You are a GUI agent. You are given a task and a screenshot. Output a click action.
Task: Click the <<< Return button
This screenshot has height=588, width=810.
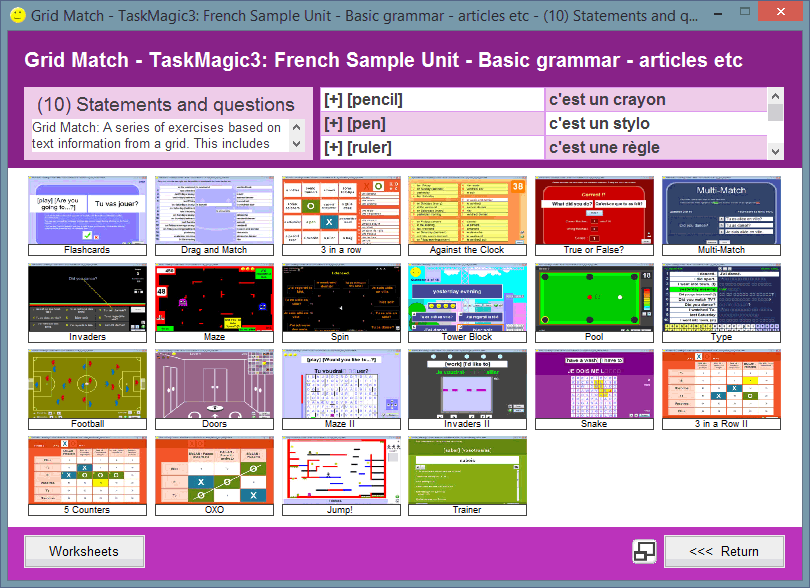pyautogui.click(x=724, y=551)
